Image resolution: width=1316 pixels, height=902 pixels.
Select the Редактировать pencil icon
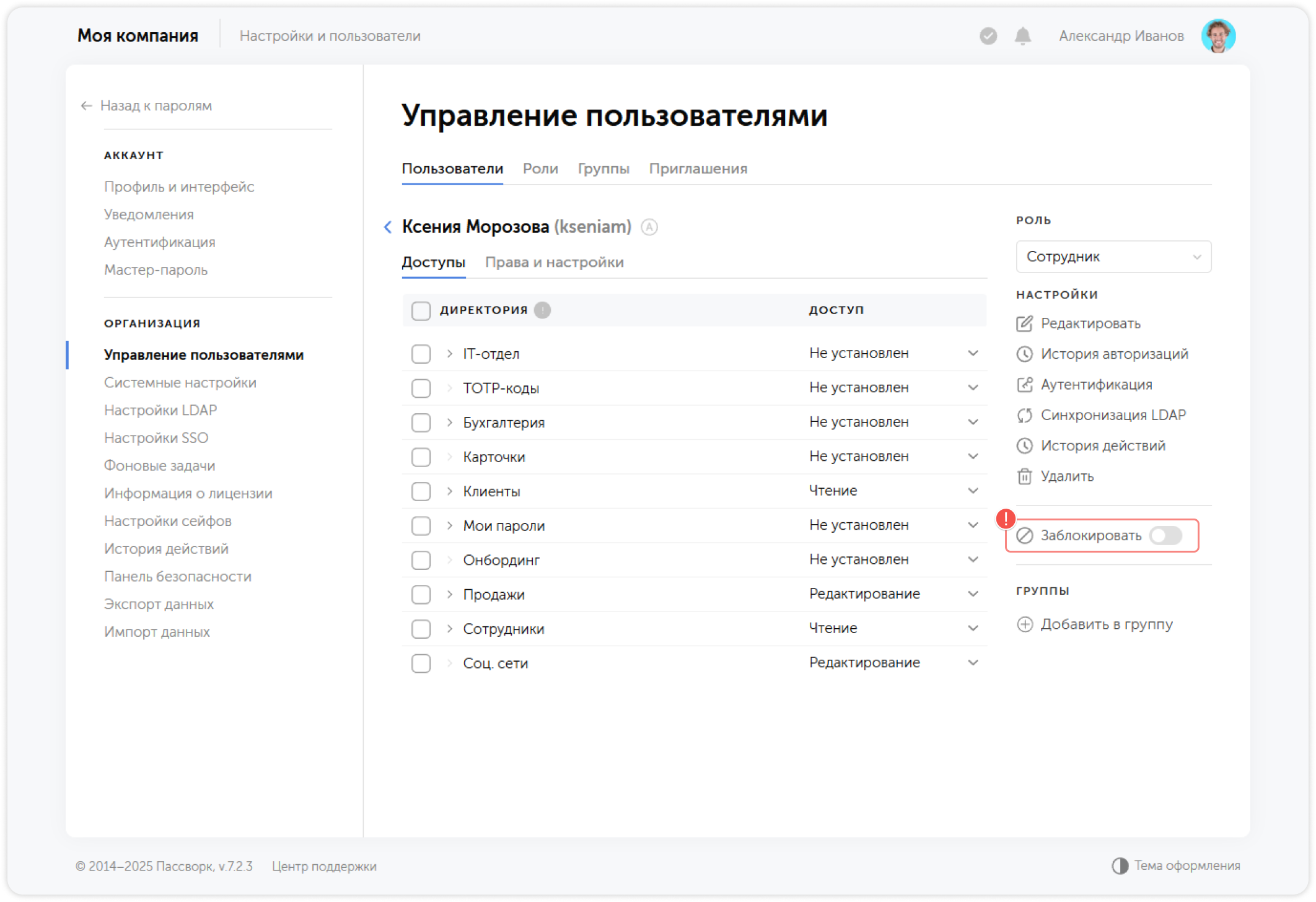(1025, 323)
